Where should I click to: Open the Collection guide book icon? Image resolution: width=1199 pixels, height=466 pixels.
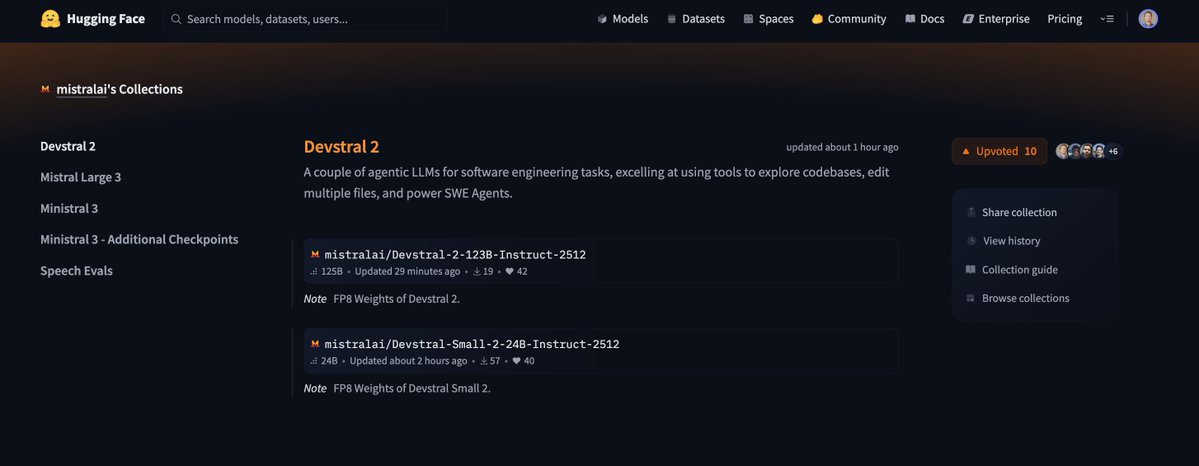pos(971,270)
